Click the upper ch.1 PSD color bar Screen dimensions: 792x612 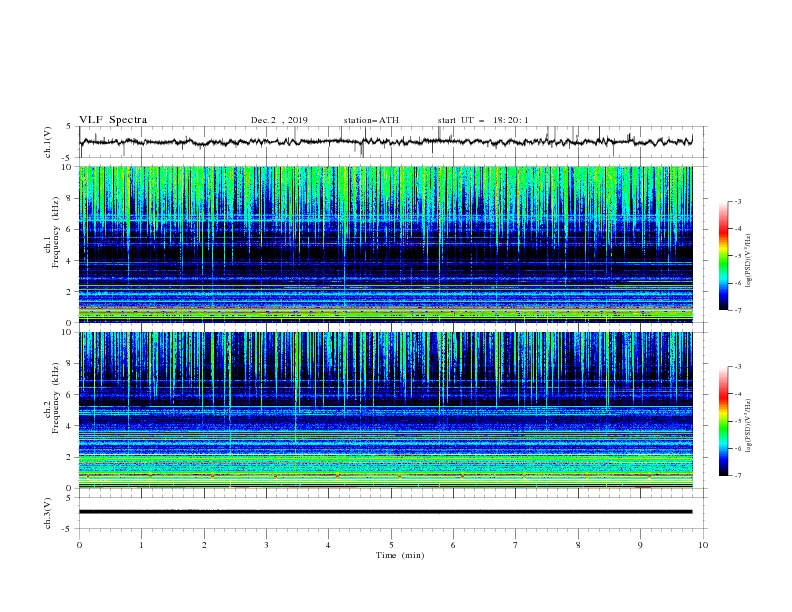pyautogui.click(x=723, y=256)
